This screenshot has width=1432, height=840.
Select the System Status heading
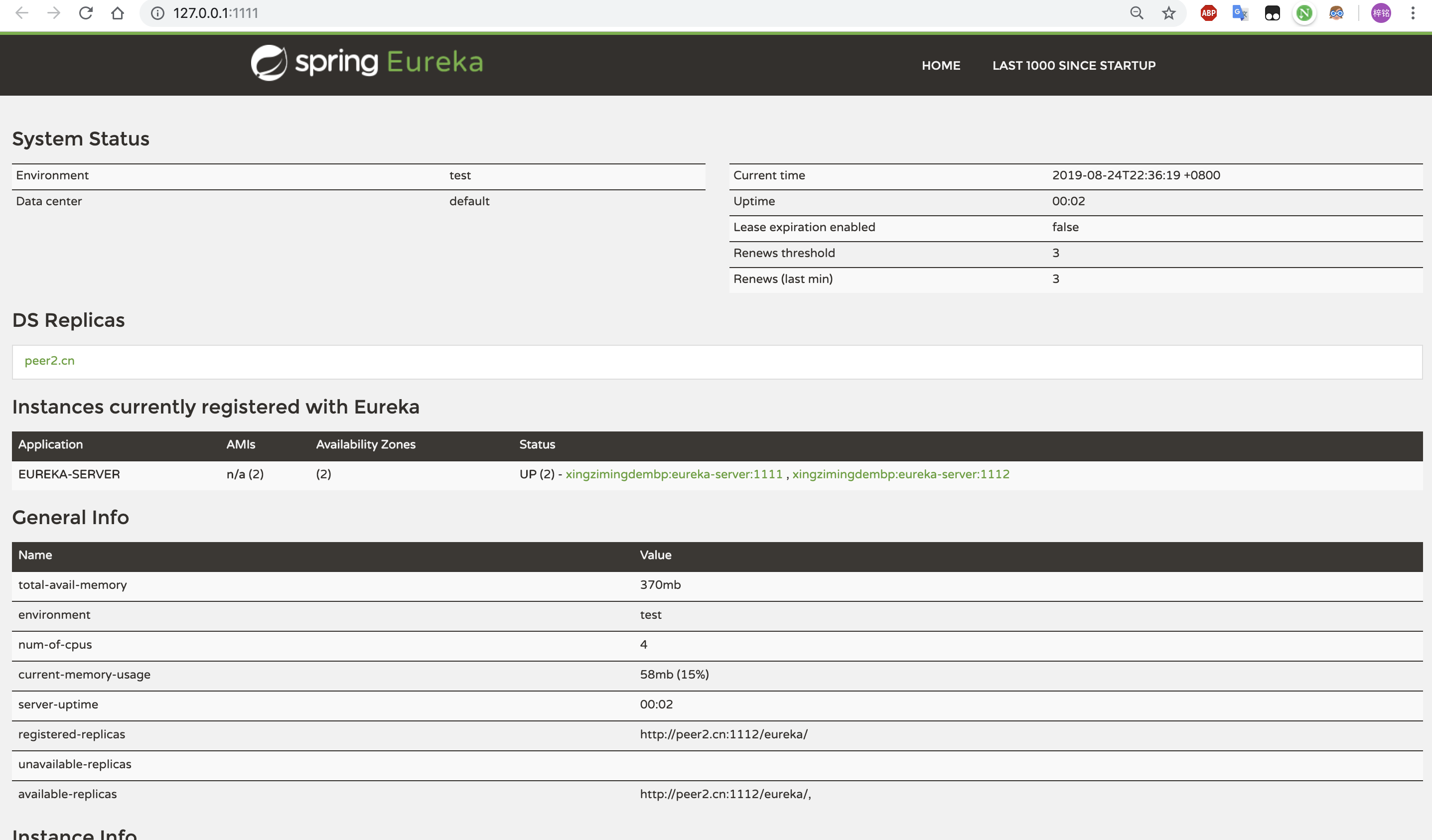(x=81, y=139)
